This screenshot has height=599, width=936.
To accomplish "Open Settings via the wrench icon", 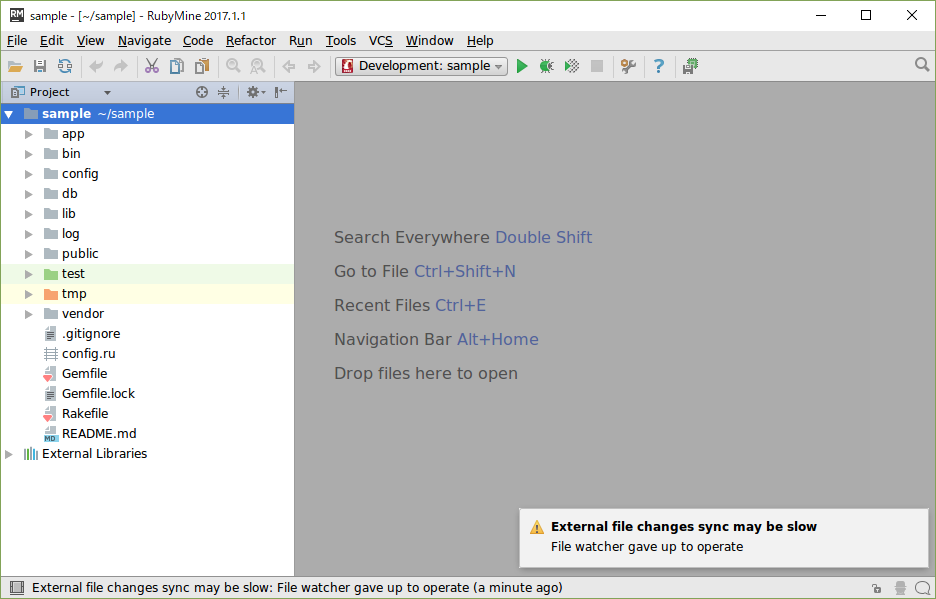I will (628, 66).
